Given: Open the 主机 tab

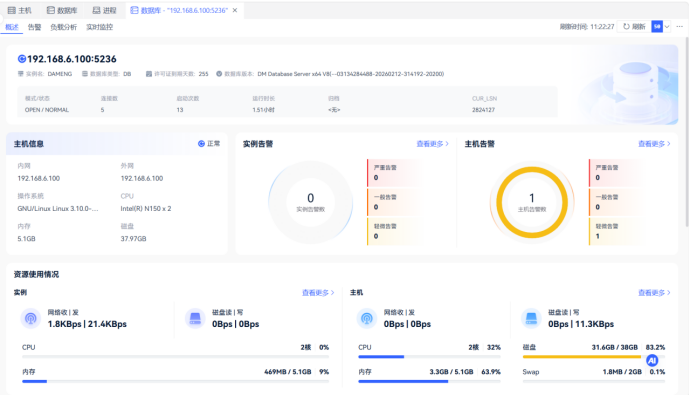Looking at the screenshot, I should [19, 10].
